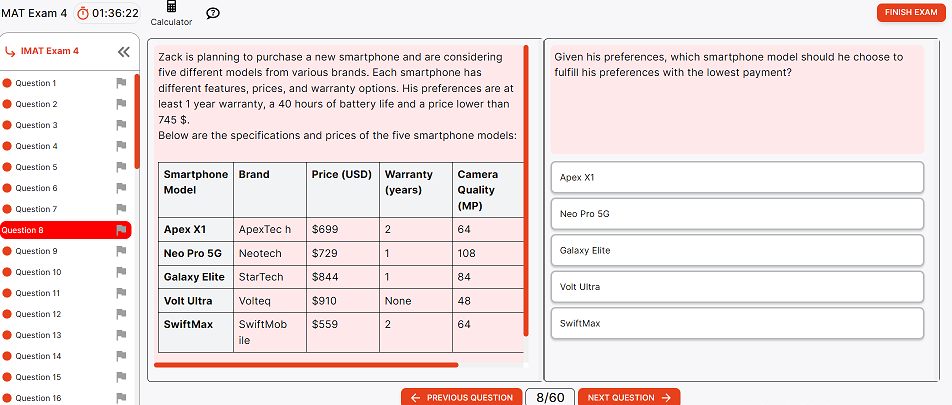Toggle the flag on Question 13
The width and height of the screenshot is (952, 405).
point(121,335)
